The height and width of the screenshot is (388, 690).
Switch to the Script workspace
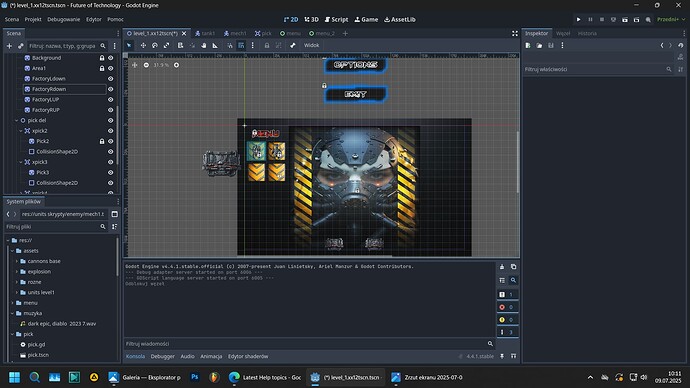(x=336, y=19)
